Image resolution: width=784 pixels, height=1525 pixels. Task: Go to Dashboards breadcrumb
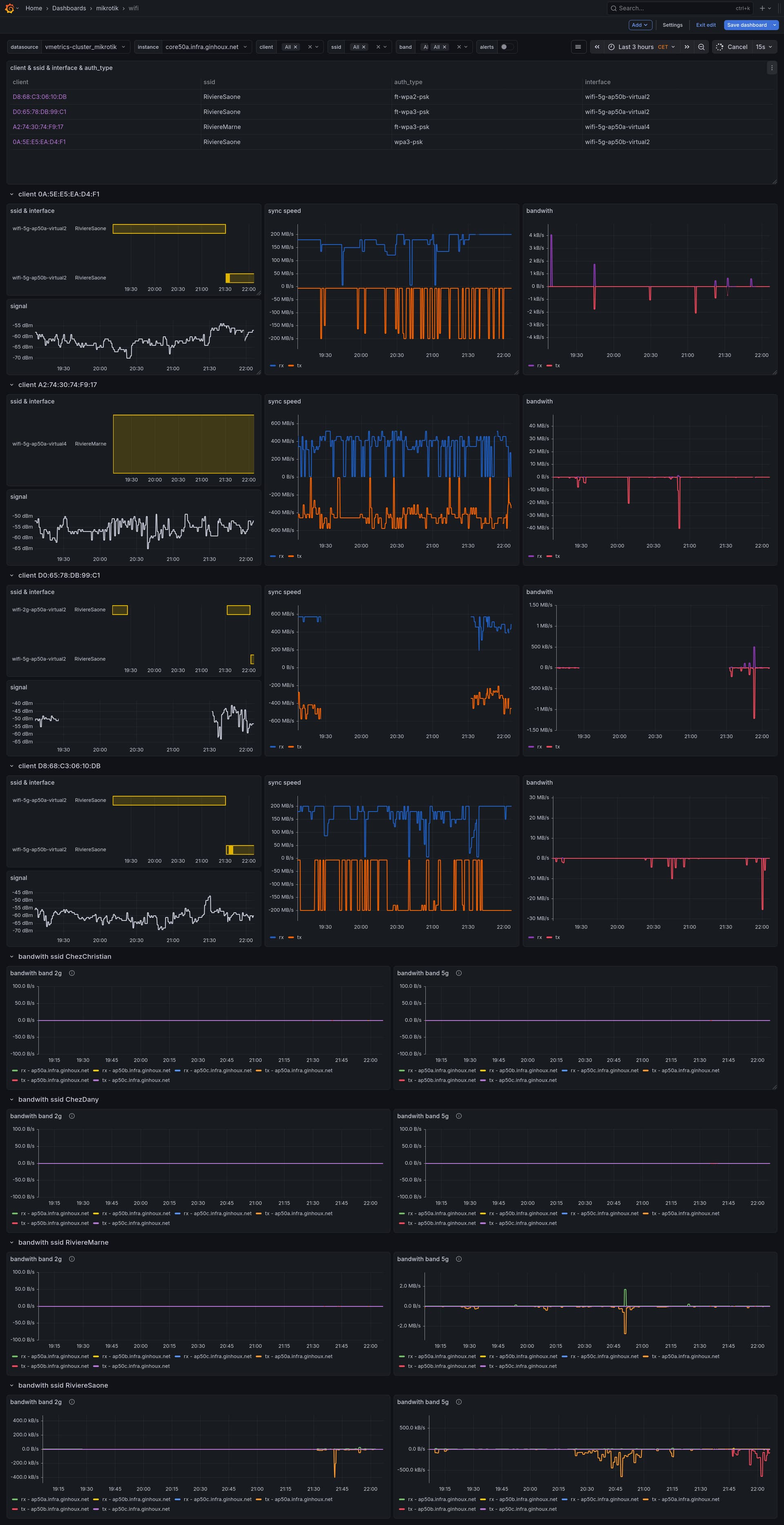coord(69,8)
